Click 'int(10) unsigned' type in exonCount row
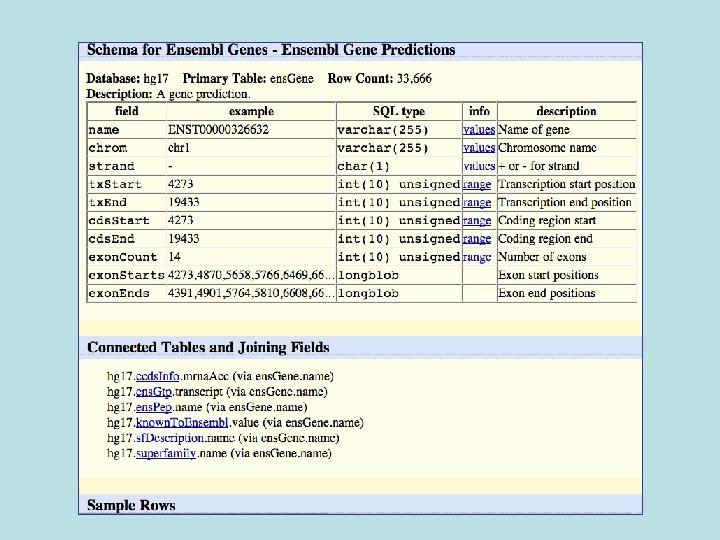Screen dimensions: 720x540 (x=399, y=257)
